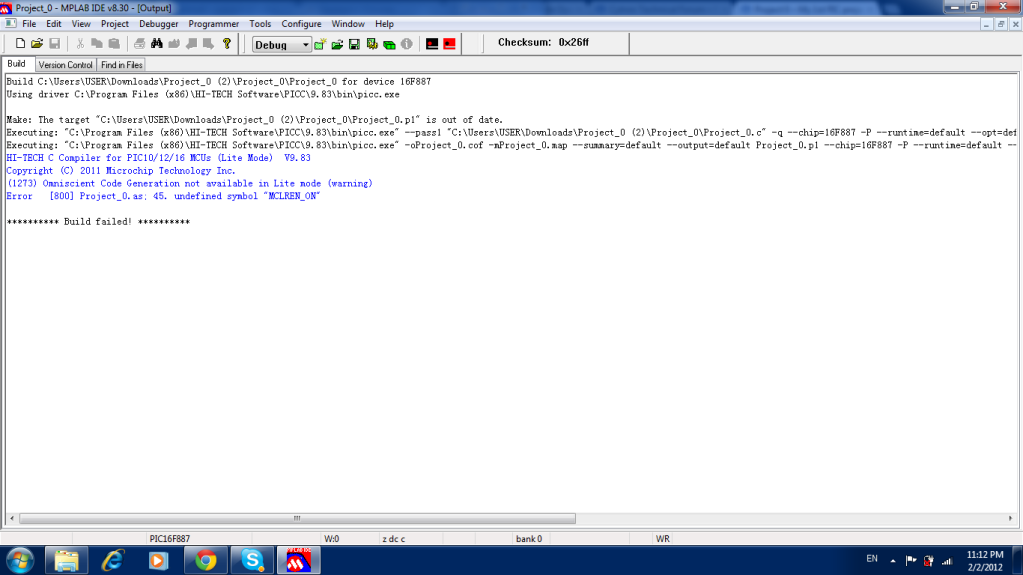Image resolution: width=1023 pixels, height=575 pixels.
Task: Click the WR status bar field
Action: click(x=662, y=539)
